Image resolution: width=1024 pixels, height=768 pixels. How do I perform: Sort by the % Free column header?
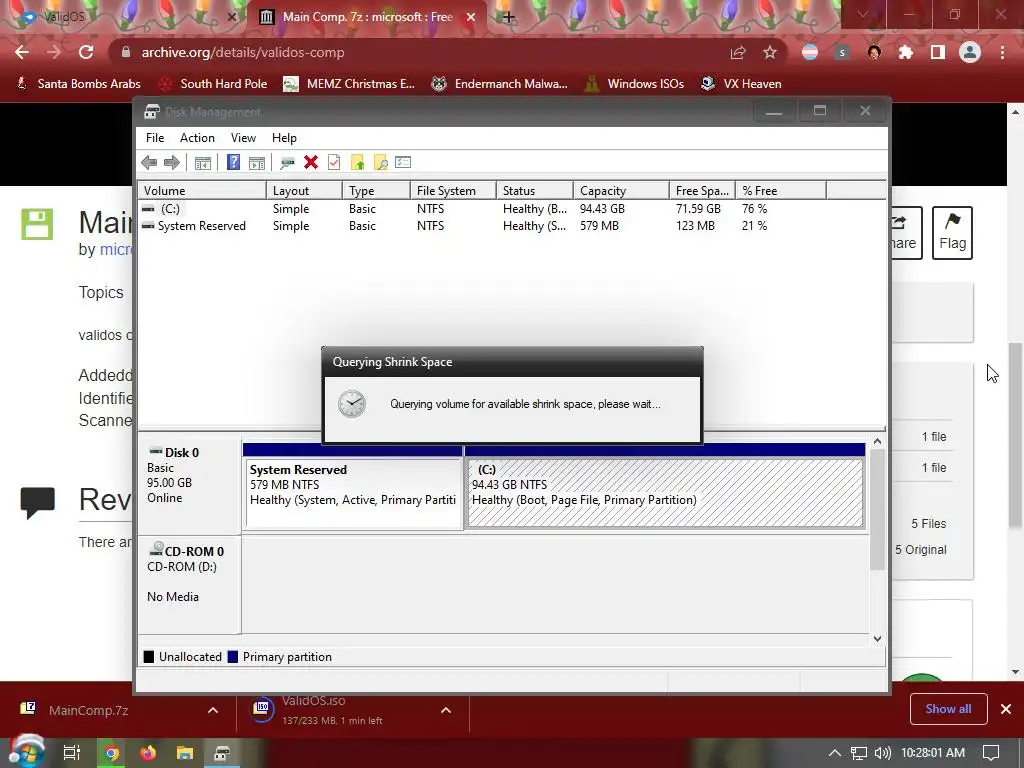781,191
